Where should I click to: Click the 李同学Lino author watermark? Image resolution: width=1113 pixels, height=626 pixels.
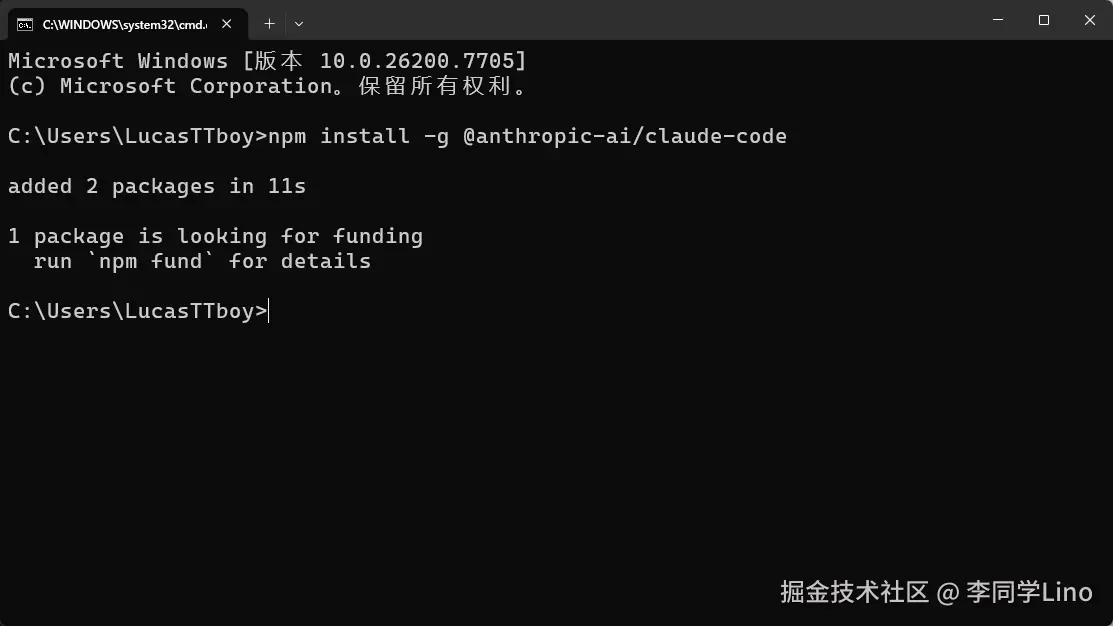1029,592
